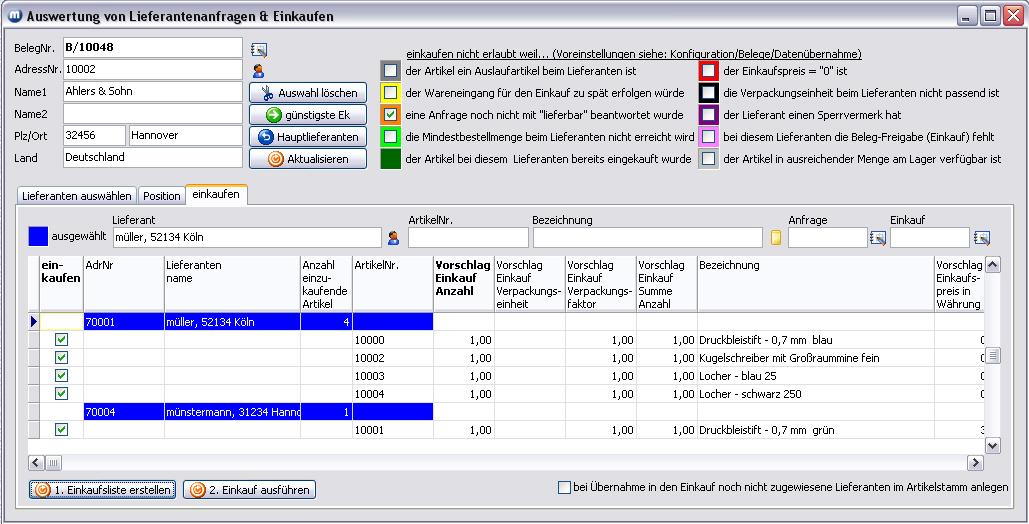Image resolution: width=1029 pixels, height=524 pixels.
Task: Click the 1. Einkaufsliste erstellen button
Action: coord(103,490)
